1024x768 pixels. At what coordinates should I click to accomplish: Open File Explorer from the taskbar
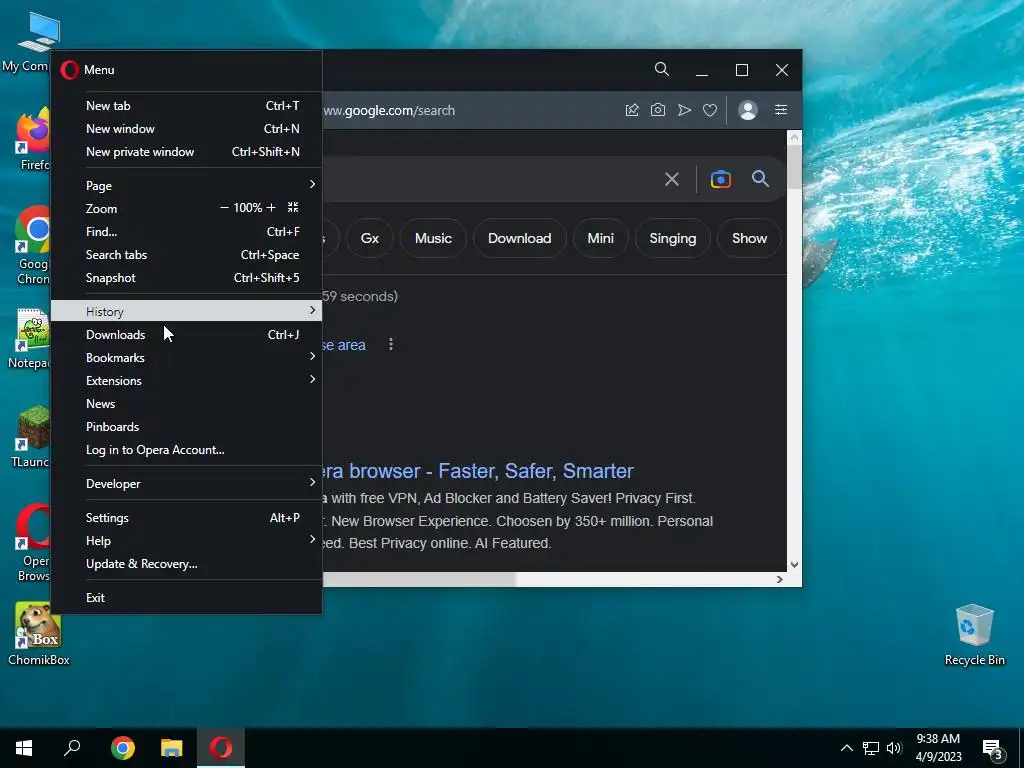pos(172,748)
